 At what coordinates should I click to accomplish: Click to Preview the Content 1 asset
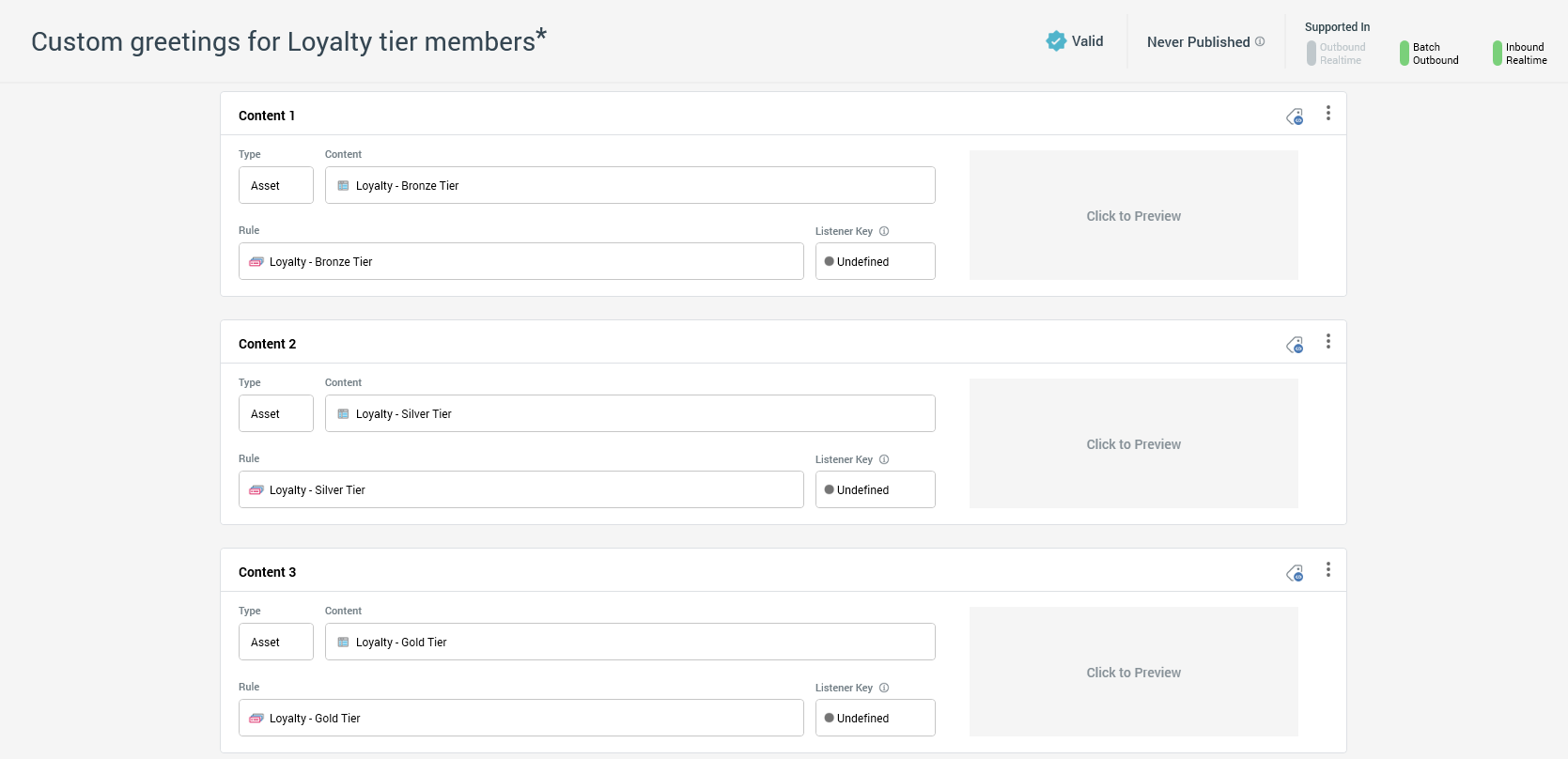coord(1133,216)
